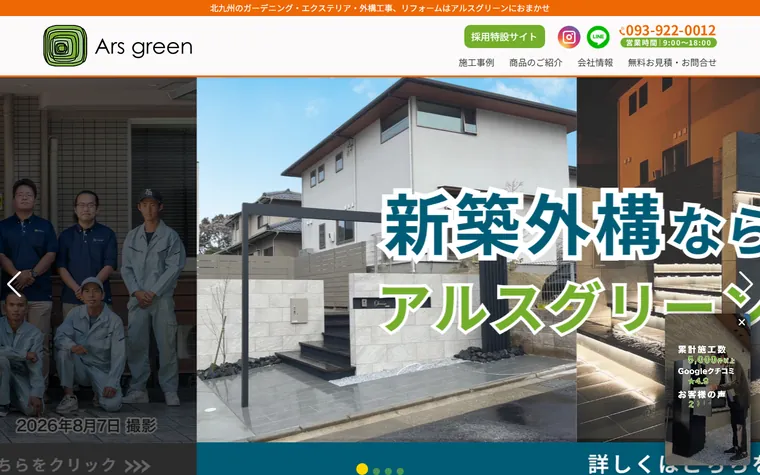Close the floating video popup with X
The image size is (760, 475).
742,322
